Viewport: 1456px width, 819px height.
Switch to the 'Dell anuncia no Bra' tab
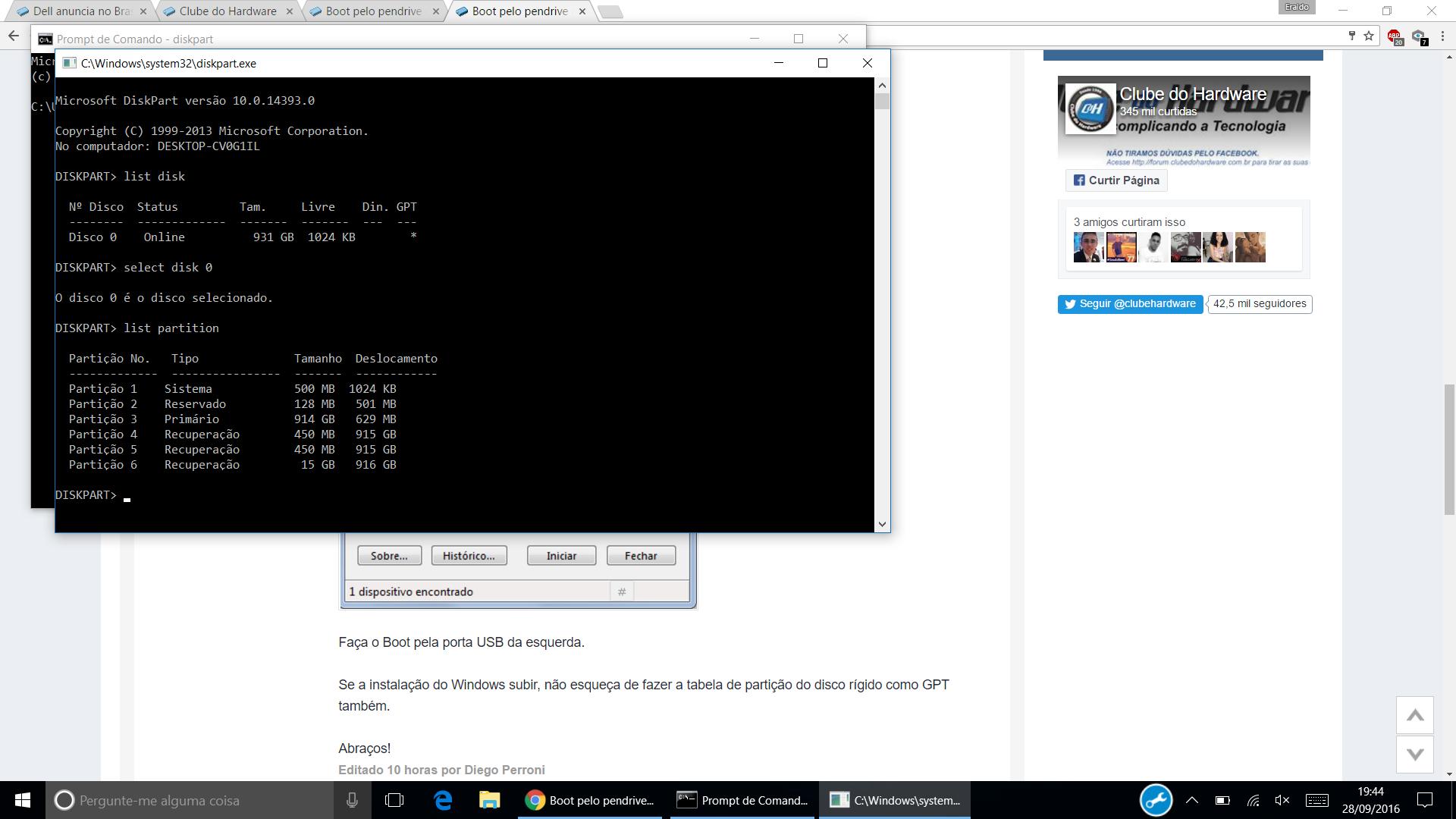coord(82,11)
